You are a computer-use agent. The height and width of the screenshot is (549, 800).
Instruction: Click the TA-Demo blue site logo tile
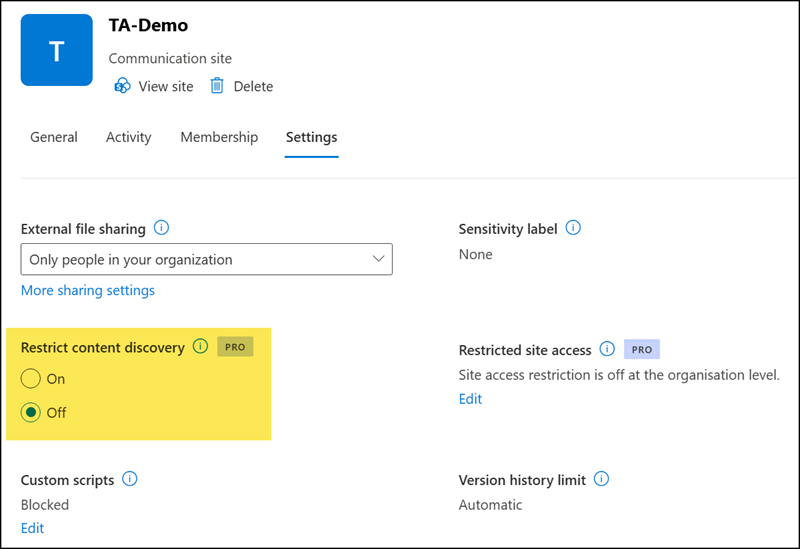pyautogui.click(x=57, y=50)
